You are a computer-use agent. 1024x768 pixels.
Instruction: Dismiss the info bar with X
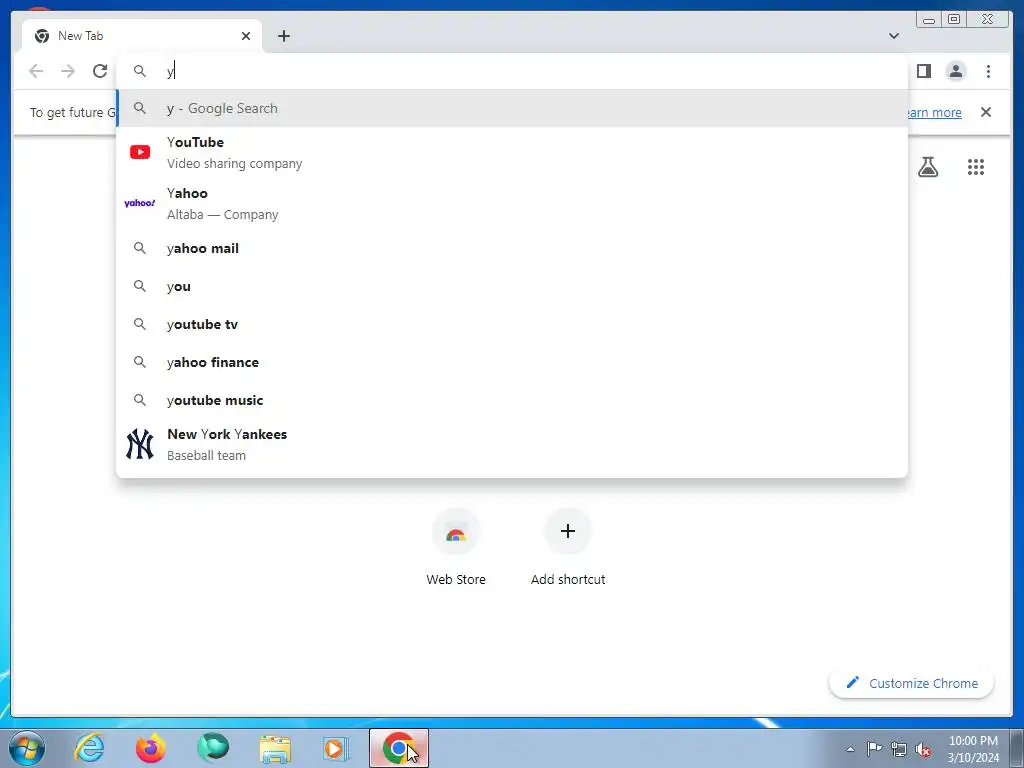point(986,112)
